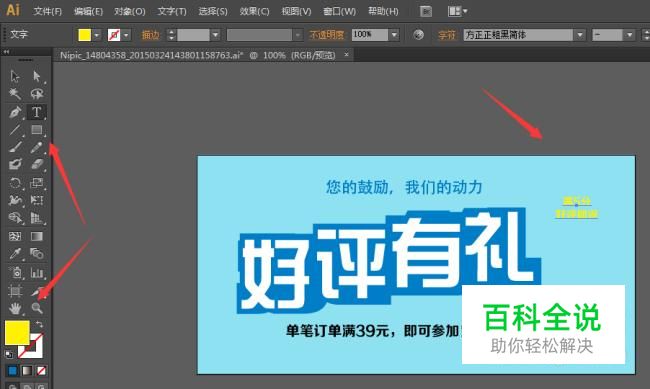The height and width of the screenshot is (389, 650).
Task: Select the Column Graph tool
Action: [x=36, y=272]
